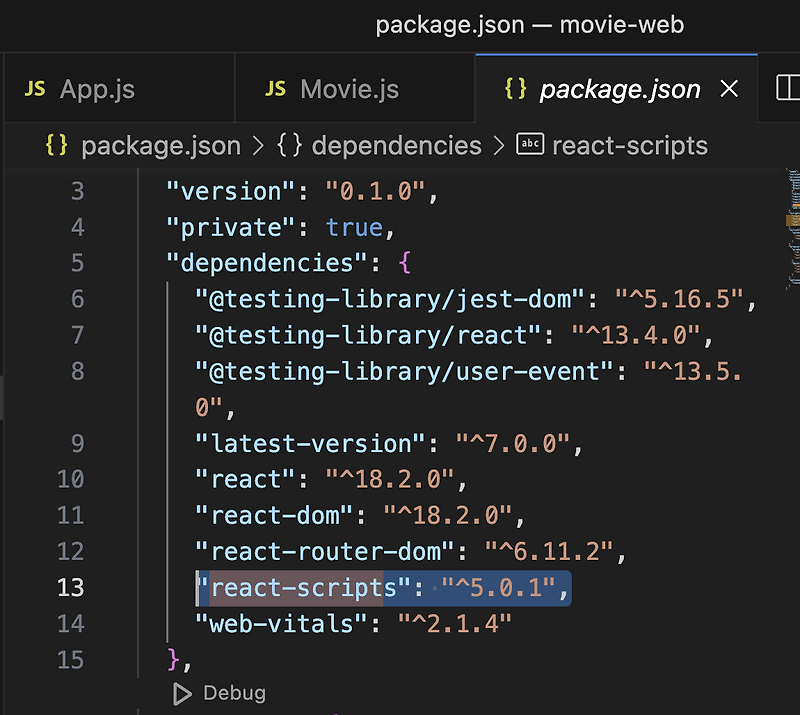Click the "^7.0.0" version value
800x715 pixels.
[513, 444]
